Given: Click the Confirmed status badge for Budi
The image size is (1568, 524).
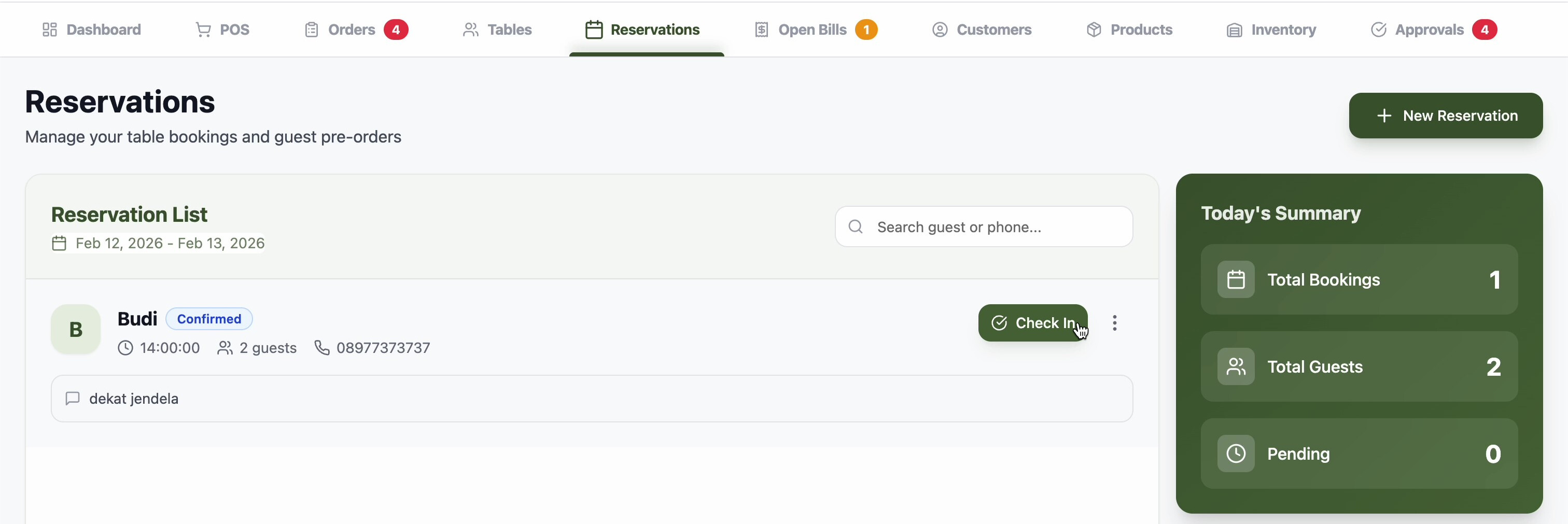Looking at the screenshot, I should (209, 319).
